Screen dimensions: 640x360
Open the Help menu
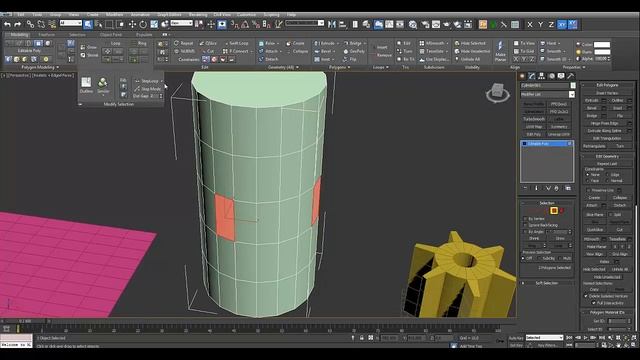tap(291, 15)
